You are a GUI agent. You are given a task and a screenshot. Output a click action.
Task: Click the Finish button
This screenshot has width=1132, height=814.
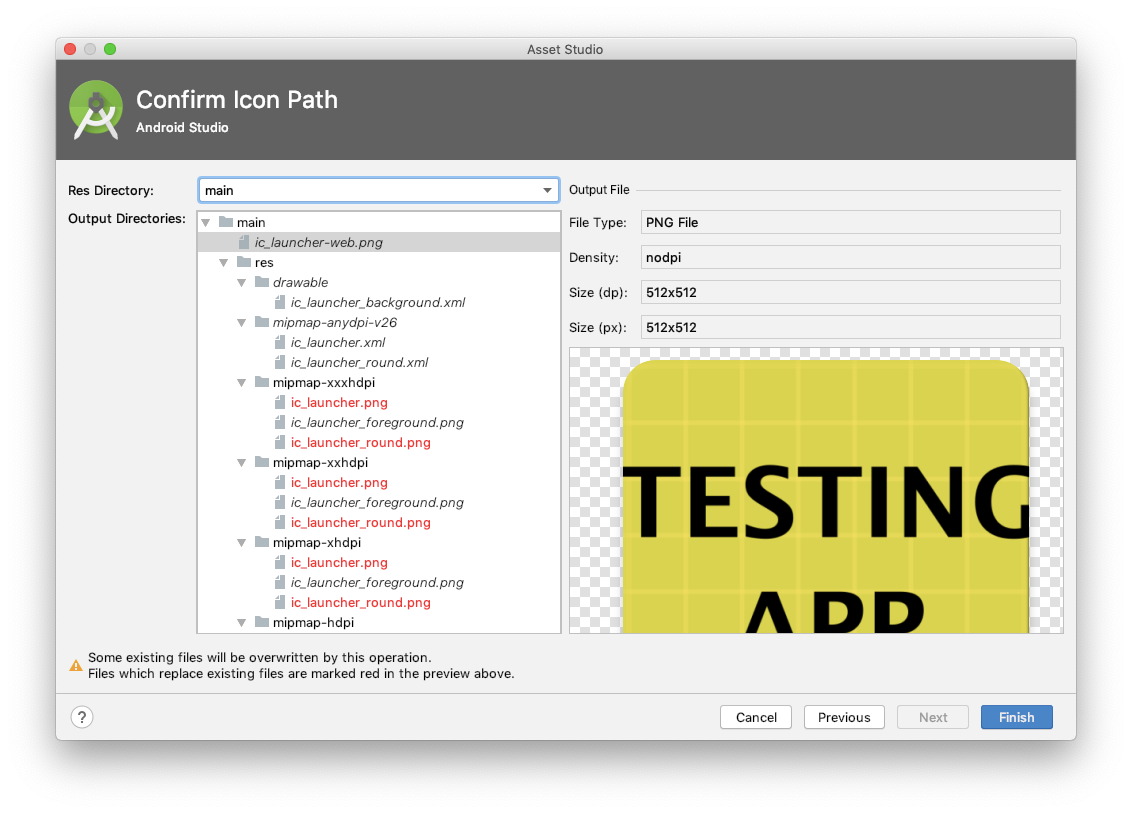[1016, 717]
